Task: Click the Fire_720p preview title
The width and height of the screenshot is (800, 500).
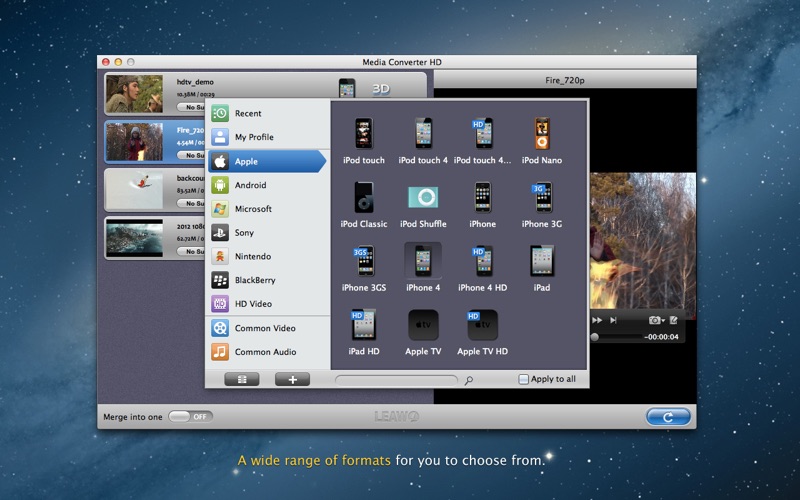Action: click(565, 80)
